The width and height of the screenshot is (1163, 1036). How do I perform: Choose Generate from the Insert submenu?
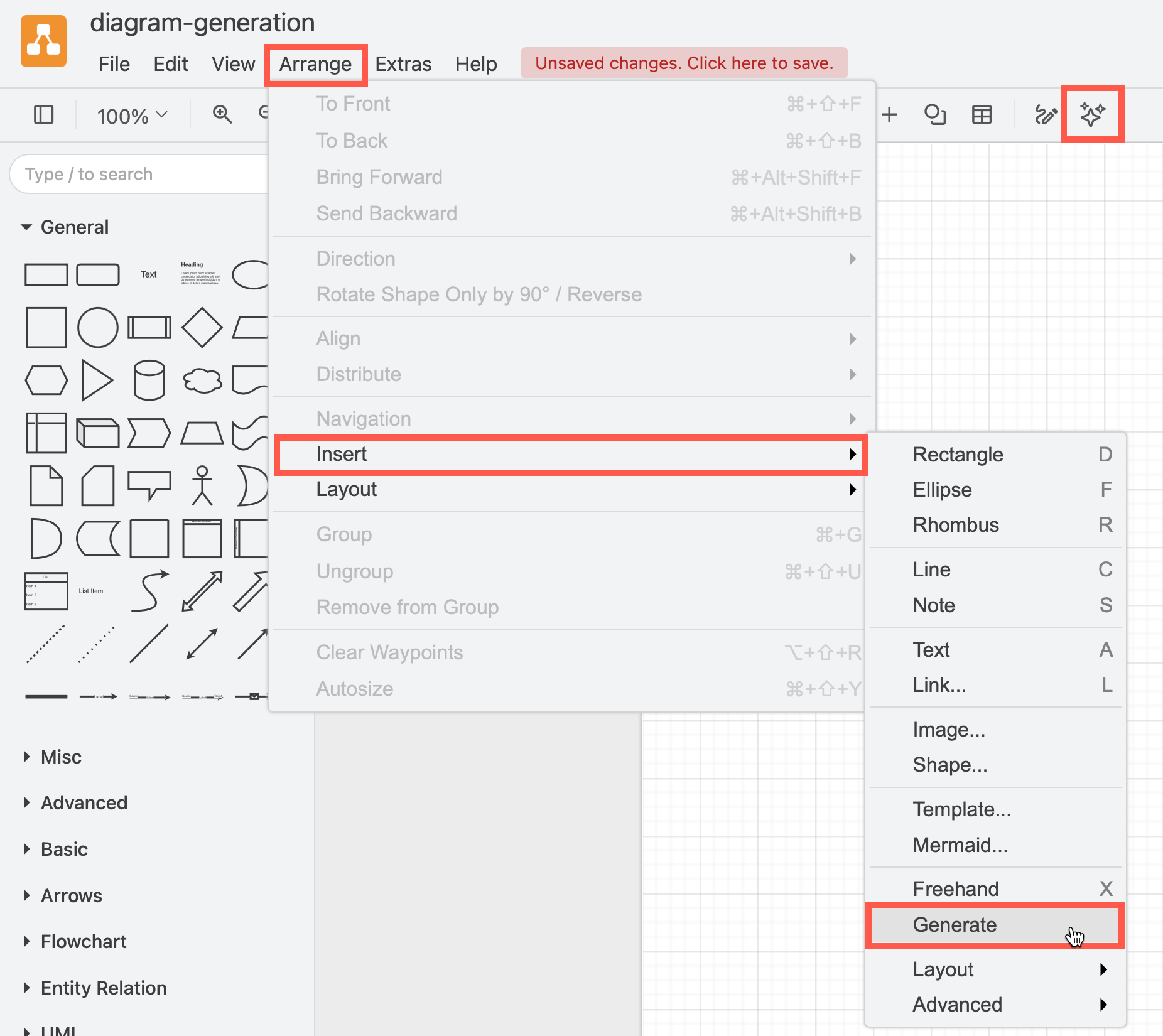(x=954, y=924)
